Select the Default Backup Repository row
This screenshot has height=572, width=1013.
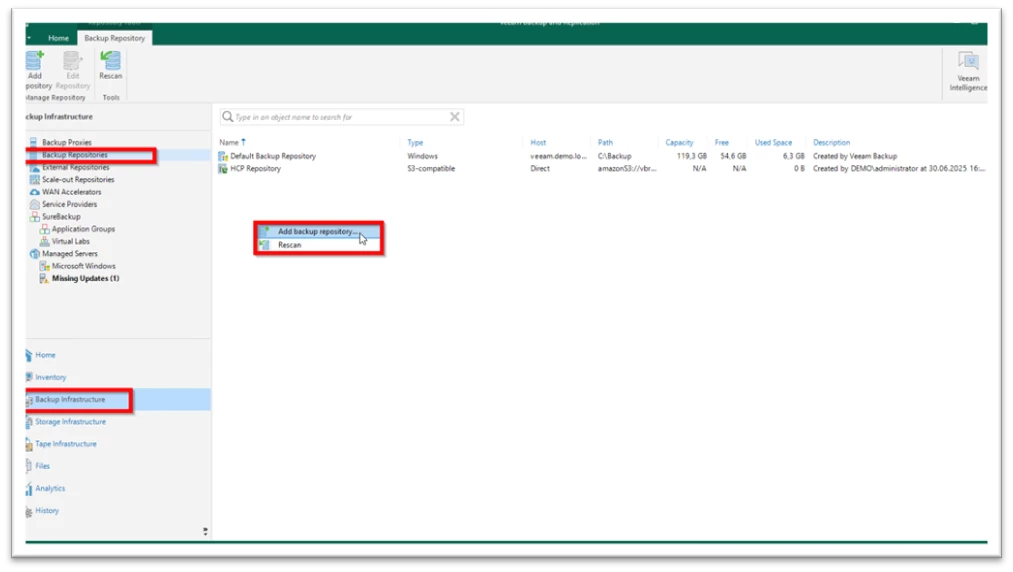click(602, 156)
